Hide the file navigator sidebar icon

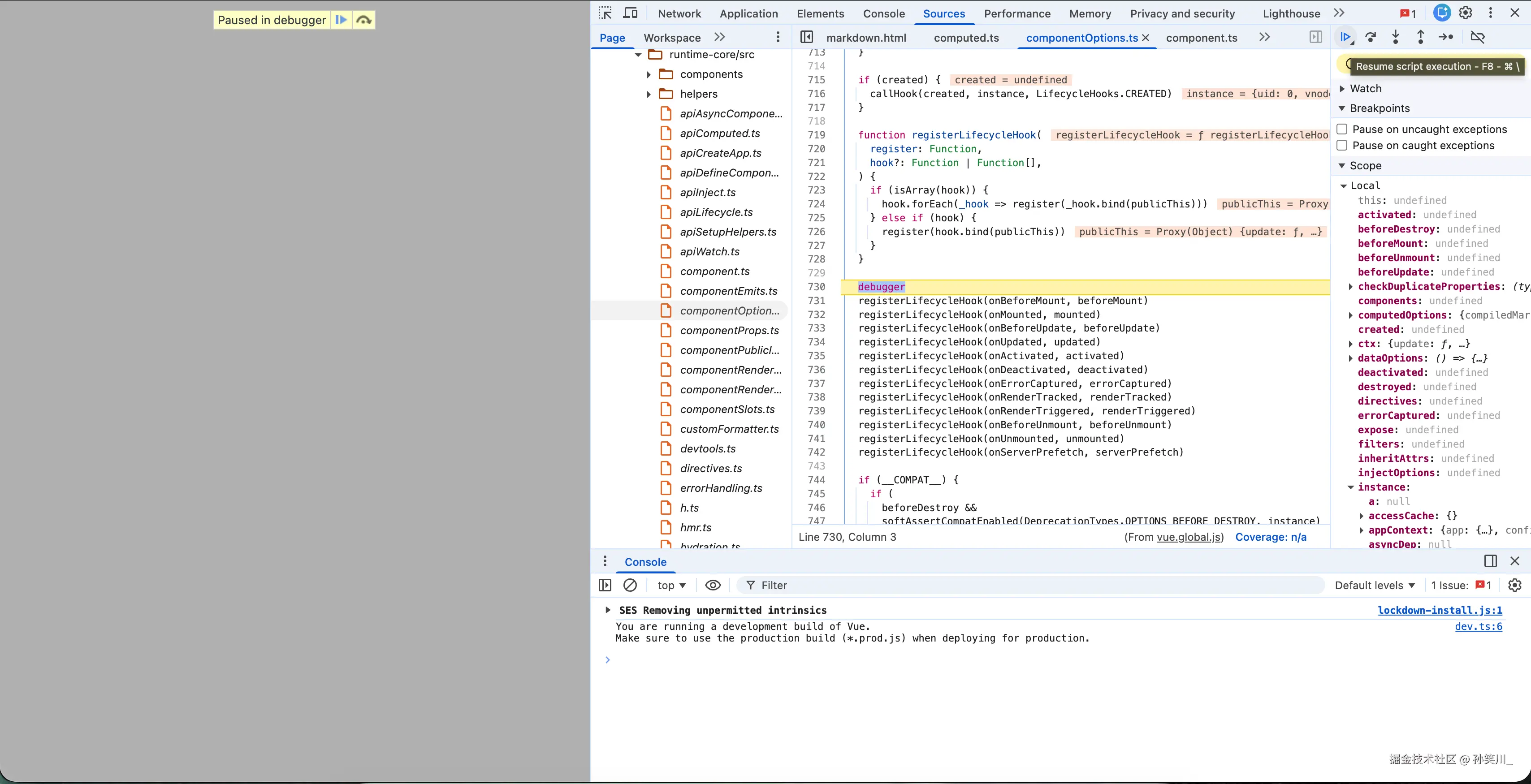click(807, 38)
